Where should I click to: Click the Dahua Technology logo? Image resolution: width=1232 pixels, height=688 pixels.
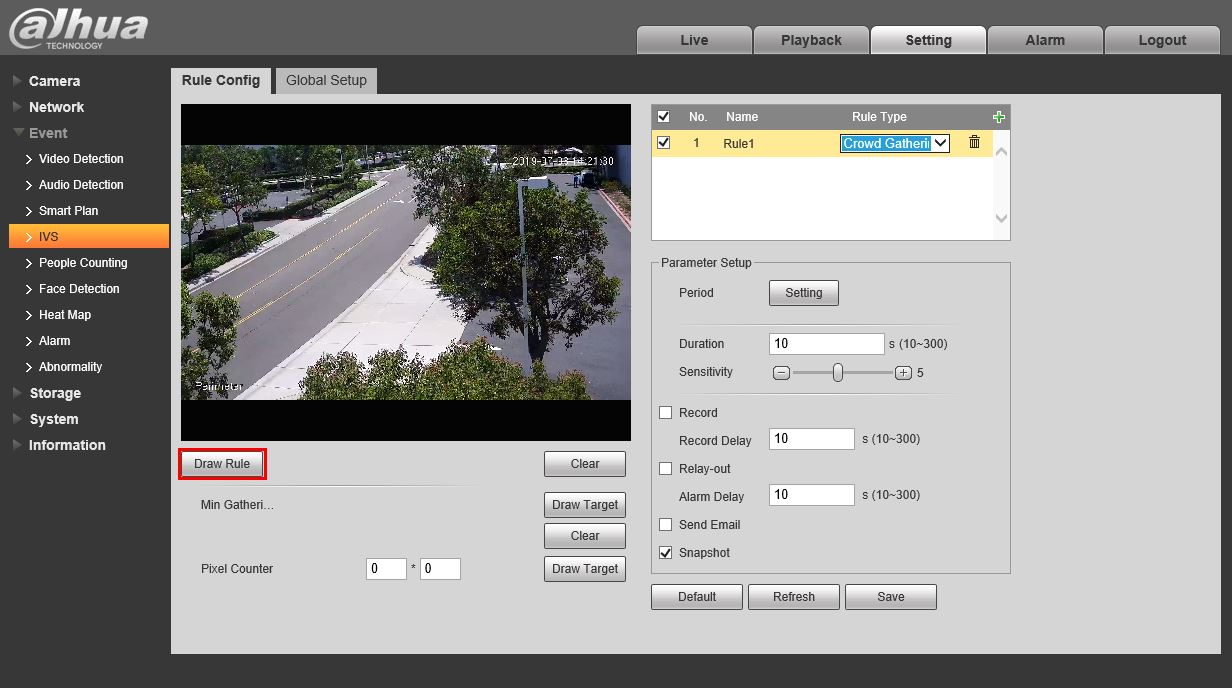point(78,28)
